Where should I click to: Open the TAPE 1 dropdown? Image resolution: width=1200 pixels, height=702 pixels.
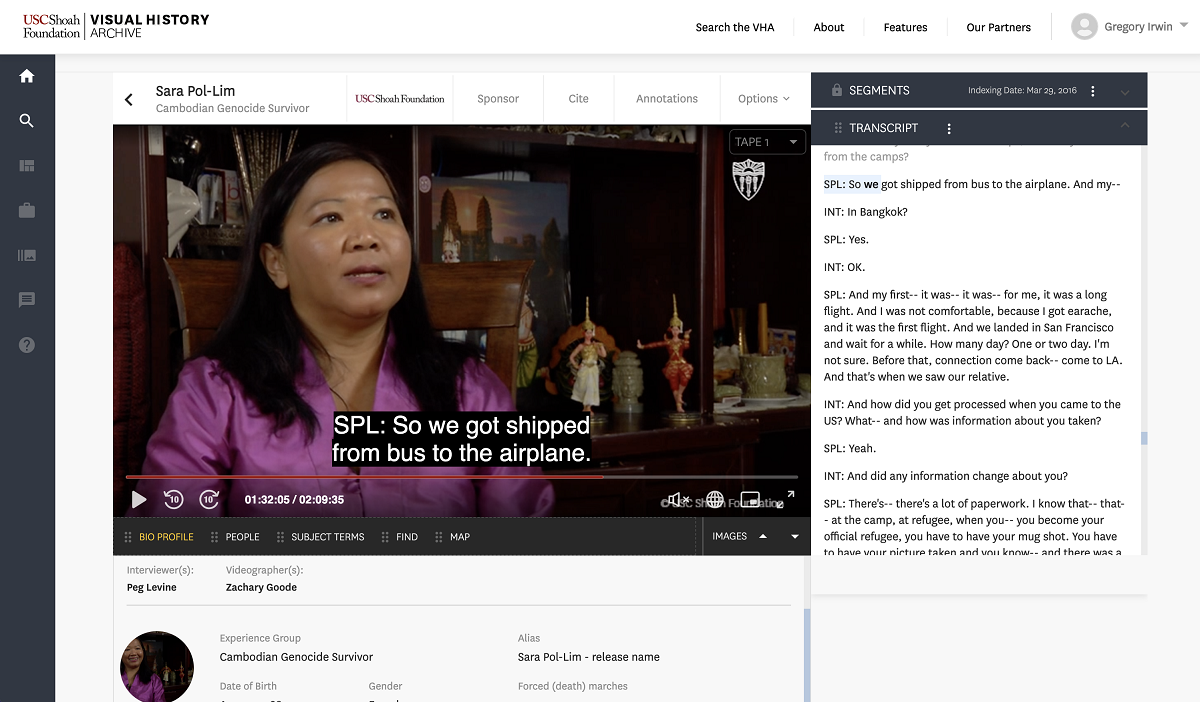click(x=767, y=141)
